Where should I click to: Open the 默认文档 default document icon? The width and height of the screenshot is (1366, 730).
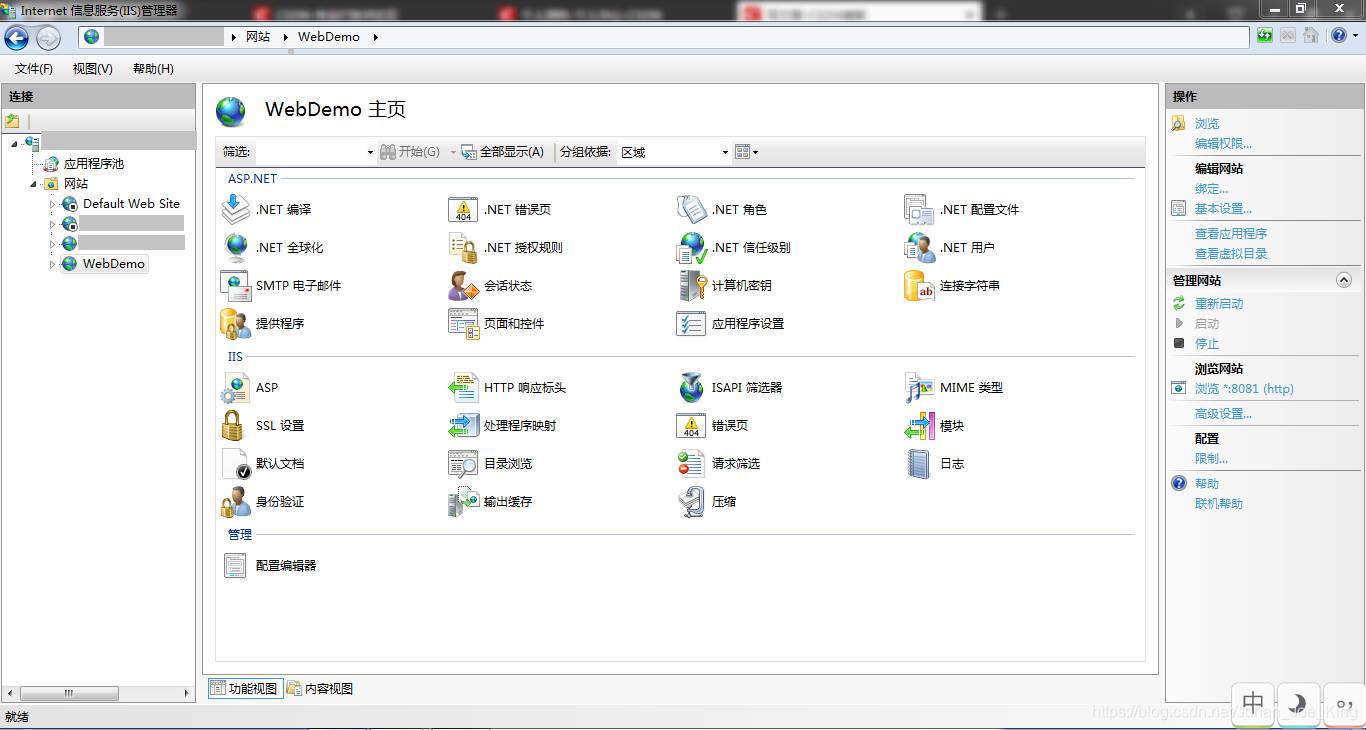[235, 463]
